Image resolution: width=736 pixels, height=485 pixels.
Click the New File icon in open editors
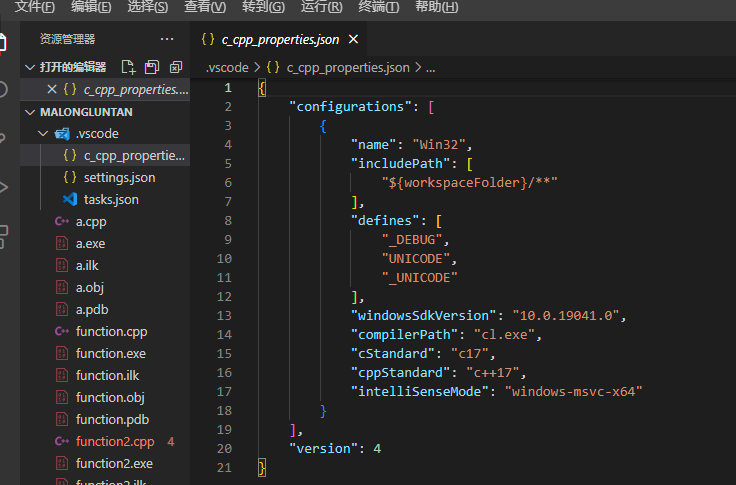[x=128, y=67]
